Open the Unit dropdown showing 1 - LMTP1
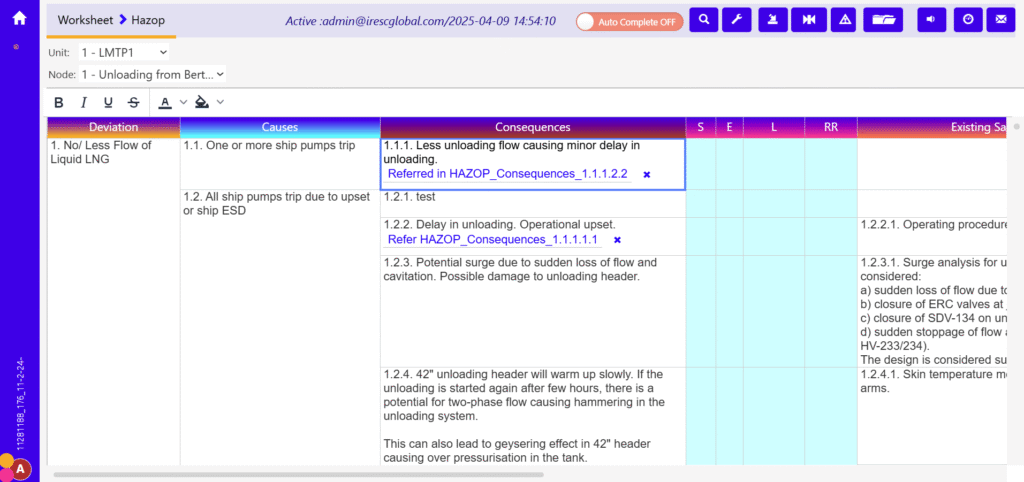The width and height of the screenshot is (1024, 482). (x=124, y=52)
